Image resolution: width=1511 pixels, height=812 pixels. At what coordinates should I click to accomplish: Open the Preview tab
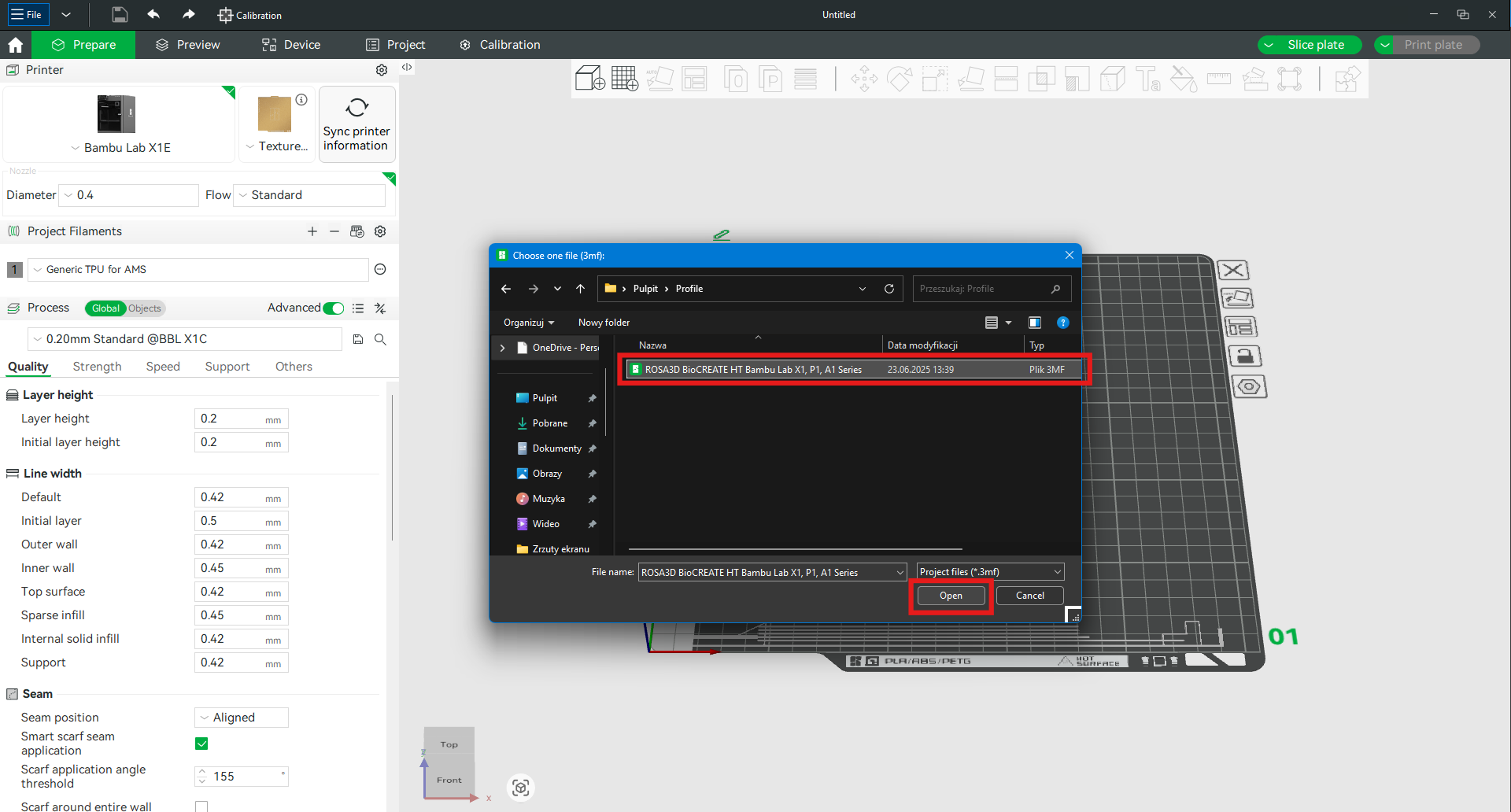coord(187,45)
